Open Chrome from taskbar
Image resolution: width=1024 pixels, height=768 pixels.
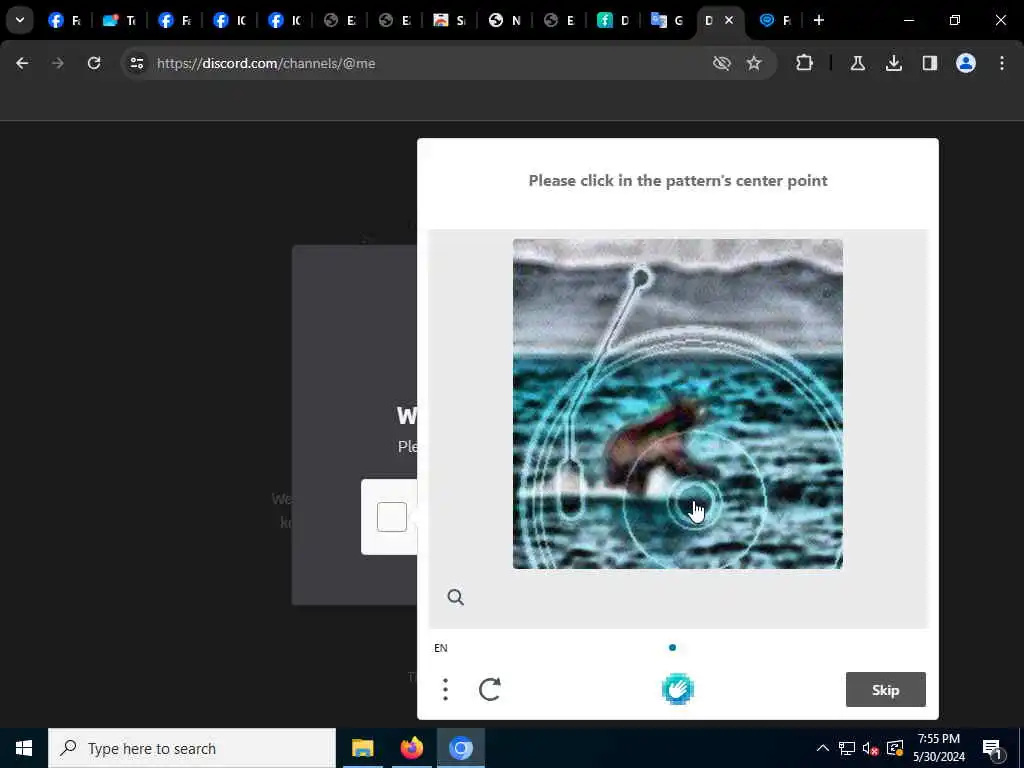pos(460,748)
